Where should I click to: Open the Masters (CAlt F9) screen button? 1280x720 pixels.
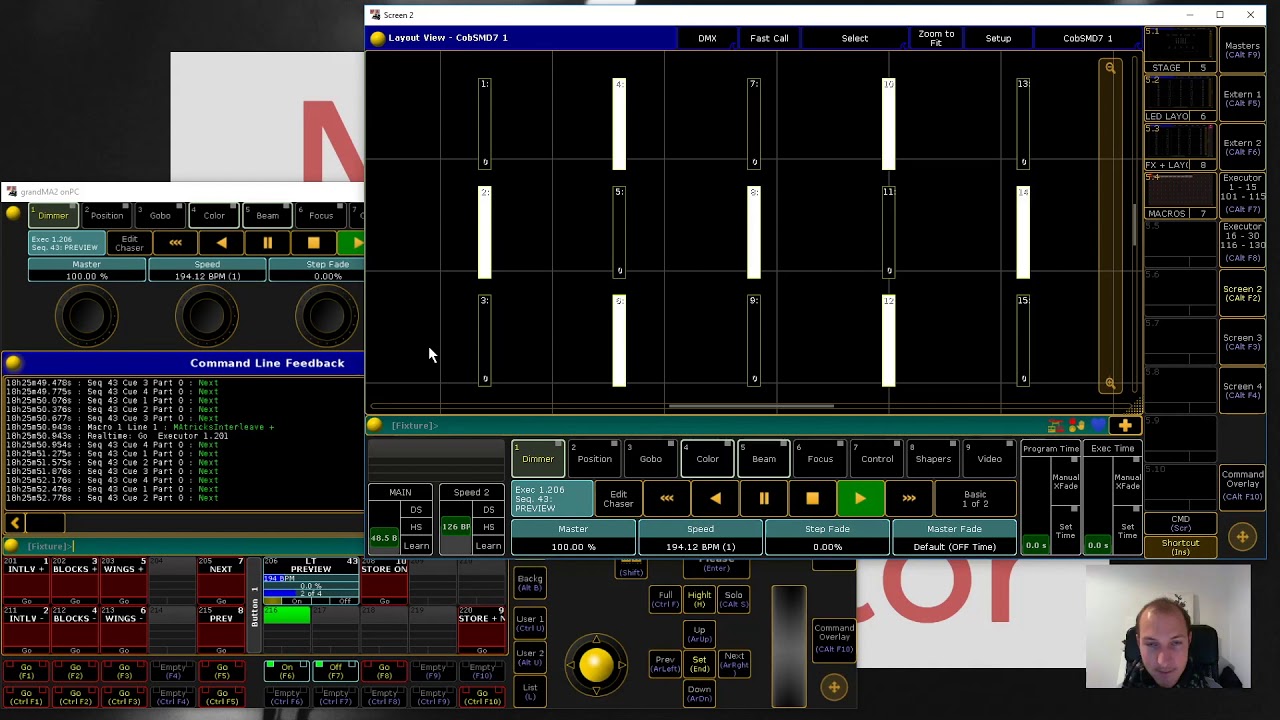pos(1242,50)
